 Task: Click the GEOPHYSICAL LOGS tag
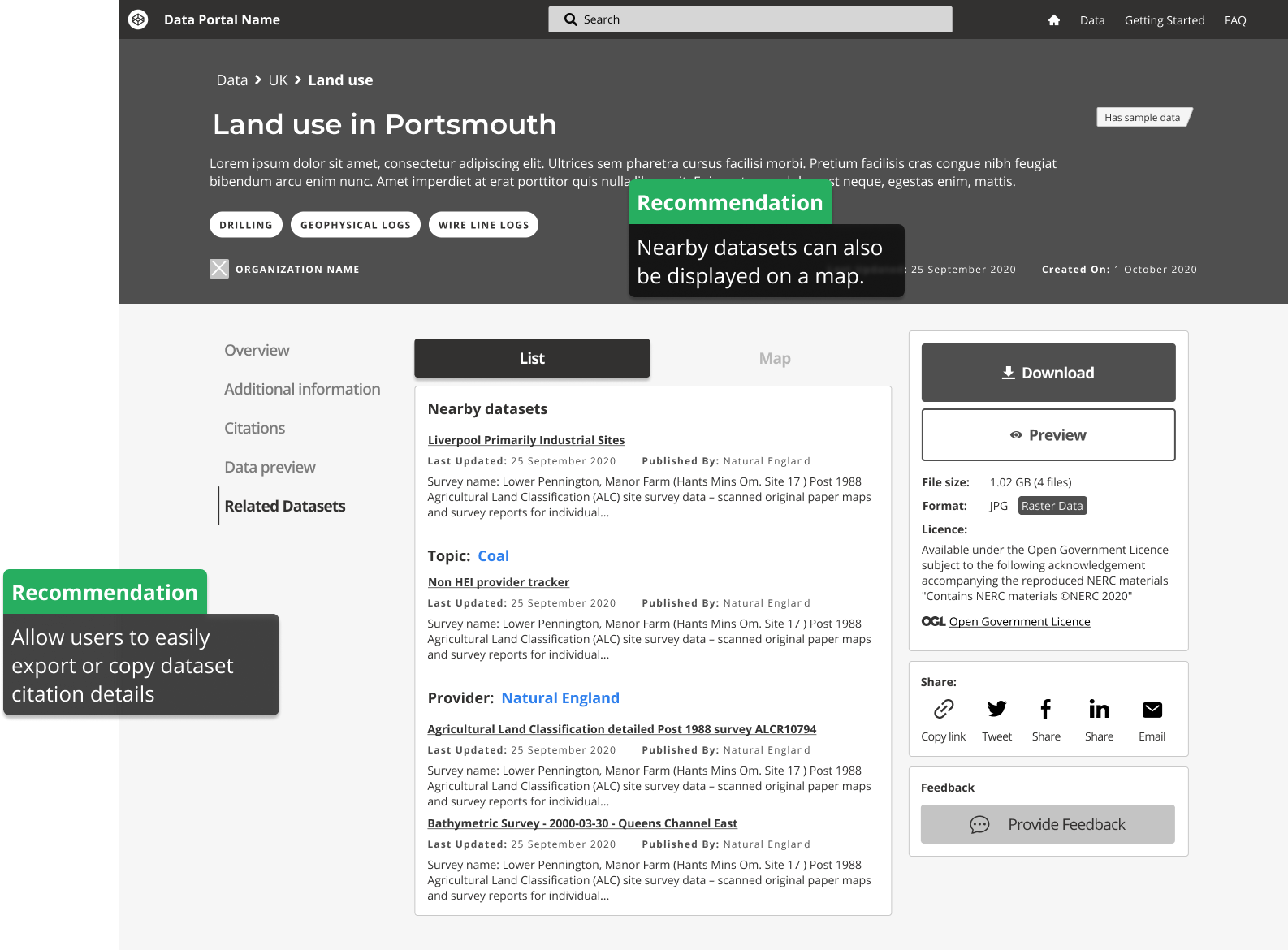click(356, 225)
